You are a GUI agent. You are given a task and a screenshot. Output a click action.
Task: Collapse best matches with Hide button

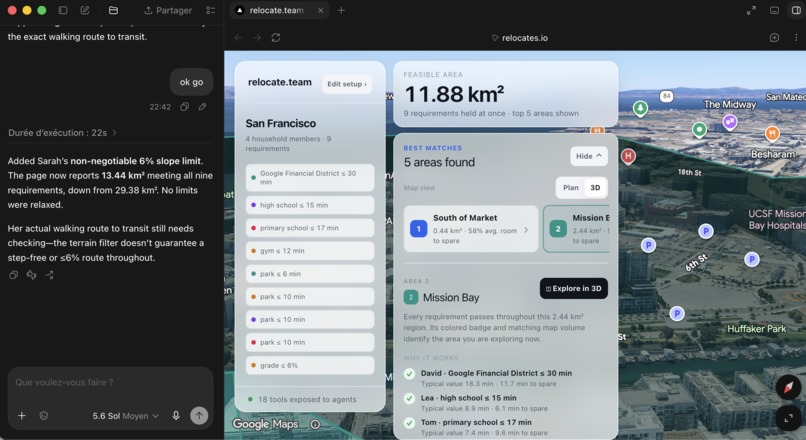(x=589, y=156)
